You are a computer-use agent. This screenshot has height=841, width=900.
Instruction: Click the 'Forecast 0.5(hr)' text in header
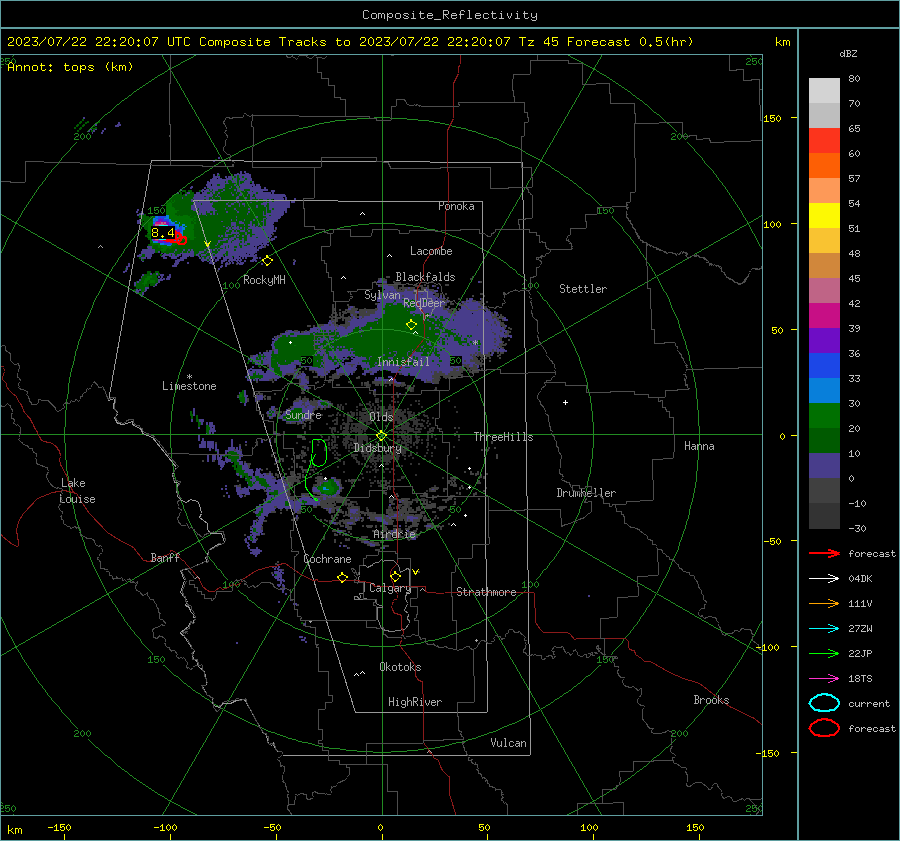(630, 42)
